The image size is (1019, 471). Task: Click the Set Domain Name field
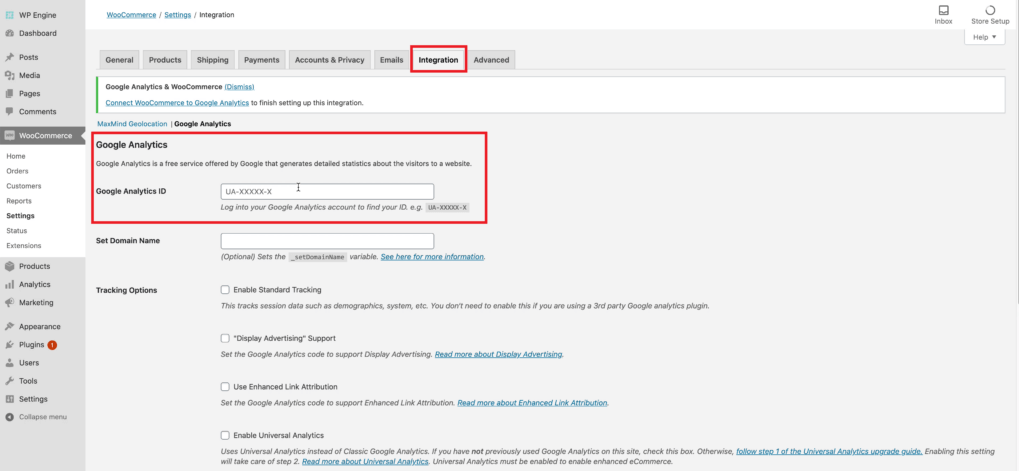tap(328, 241)
